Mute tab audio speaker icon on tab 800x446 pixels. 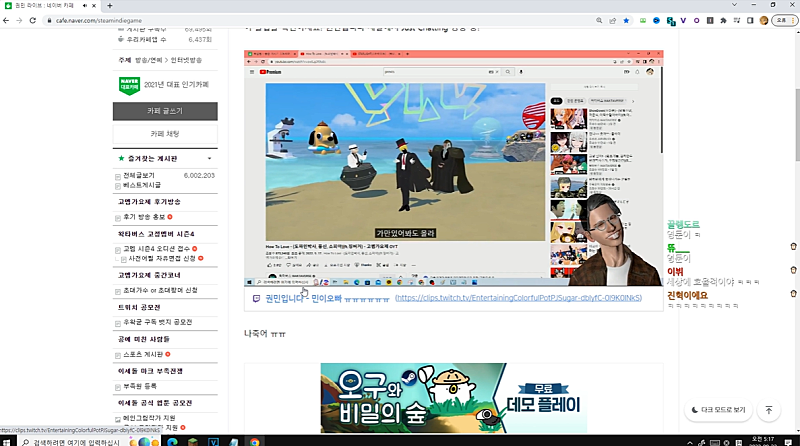(x=84, y=6)
